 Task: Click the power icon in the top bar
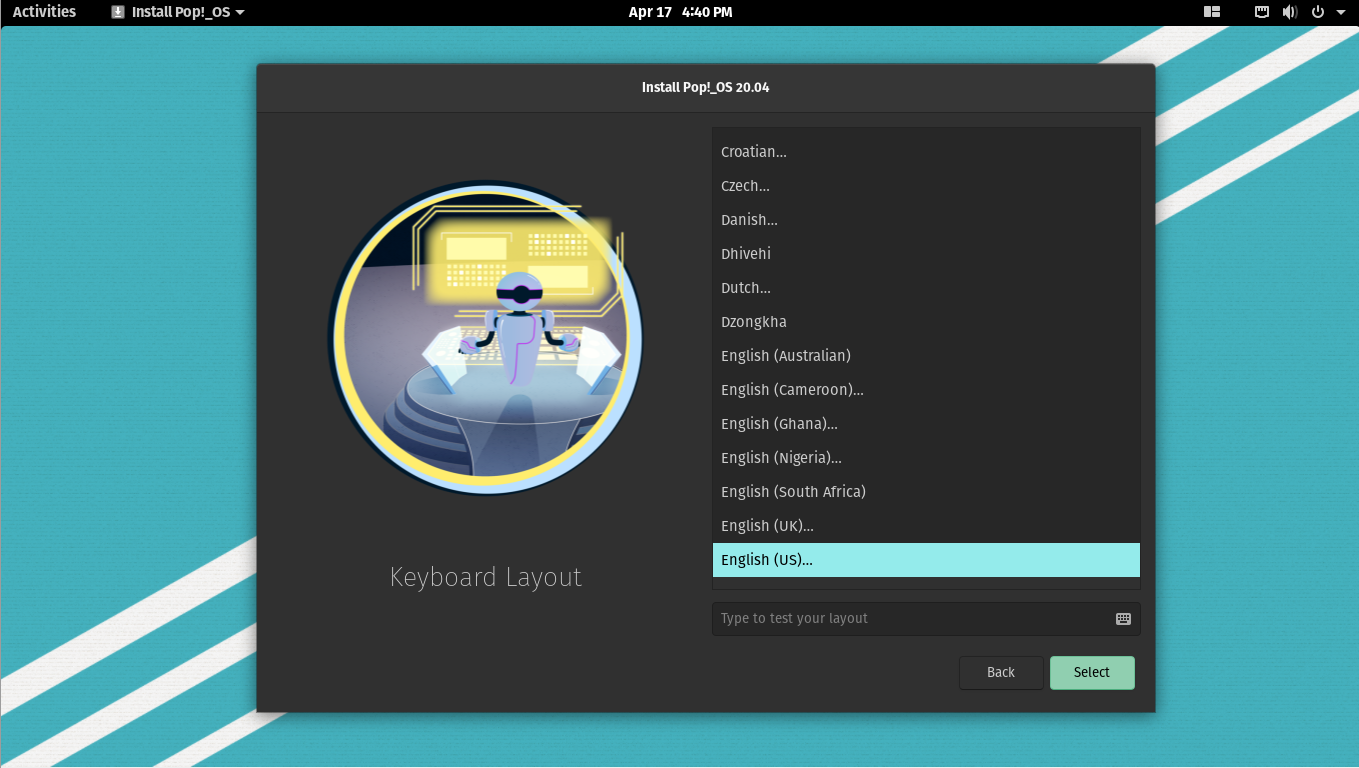click(x=1317, y=12)
